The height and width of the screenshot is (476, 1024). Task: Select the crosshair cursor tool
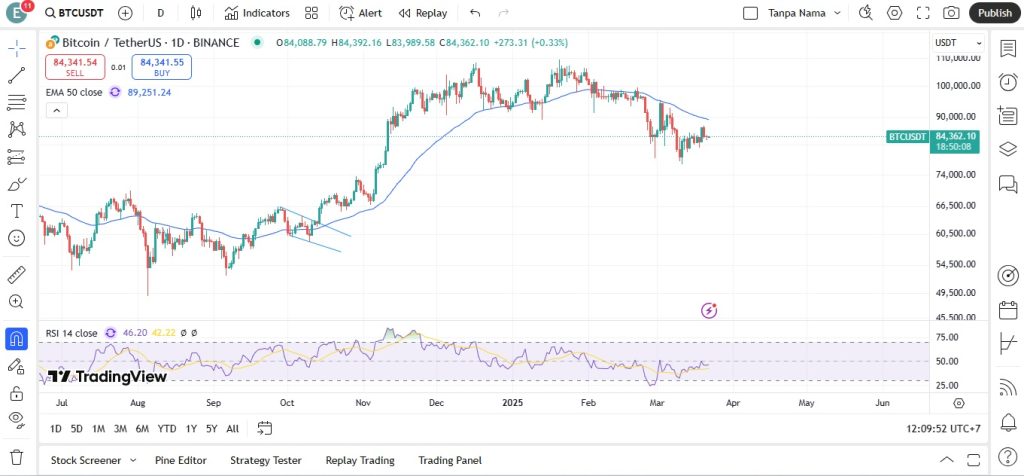click(x=16, y=48)
